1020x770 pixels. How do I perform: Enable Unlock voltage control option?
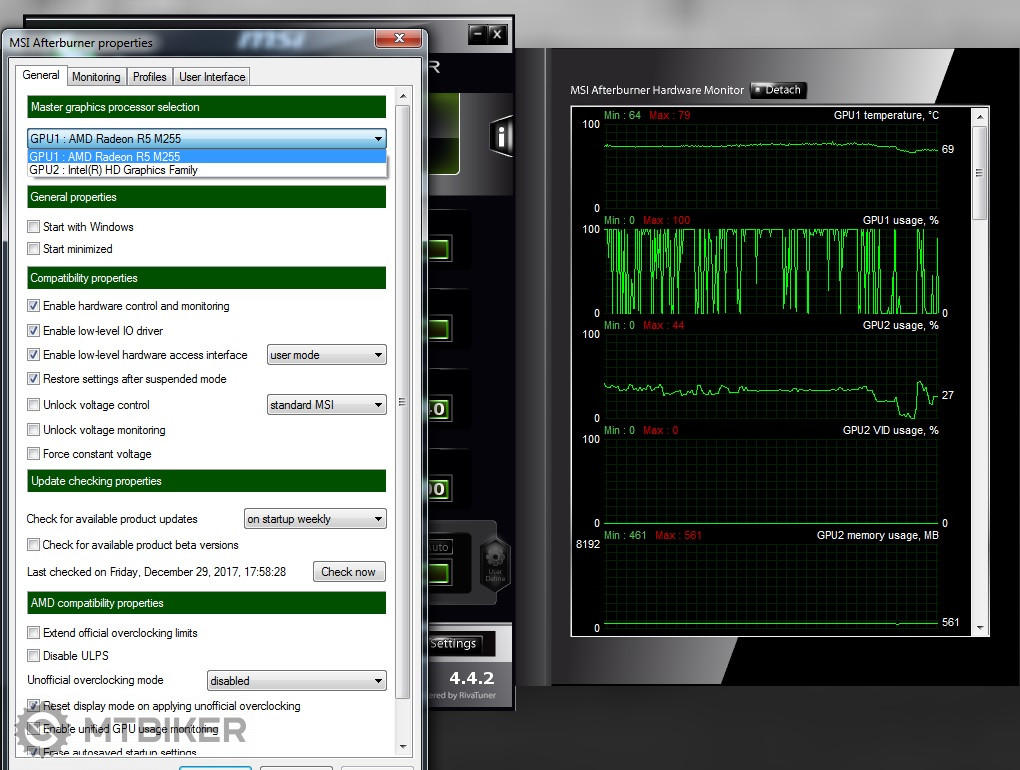pos(34,405)
